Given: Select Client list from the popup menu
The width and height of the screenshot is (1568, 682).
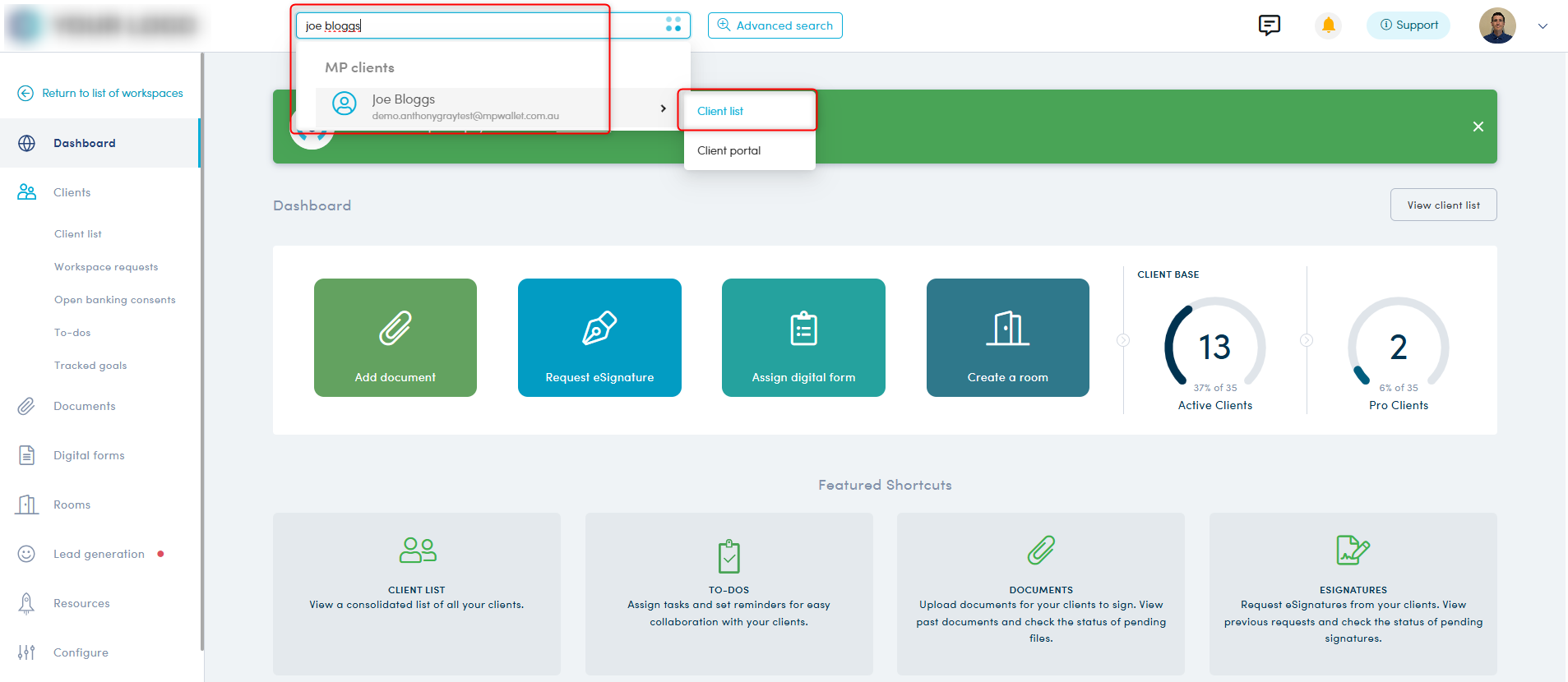Looking at the screenshot, I should pyautogui.click(x=720, y=111).
